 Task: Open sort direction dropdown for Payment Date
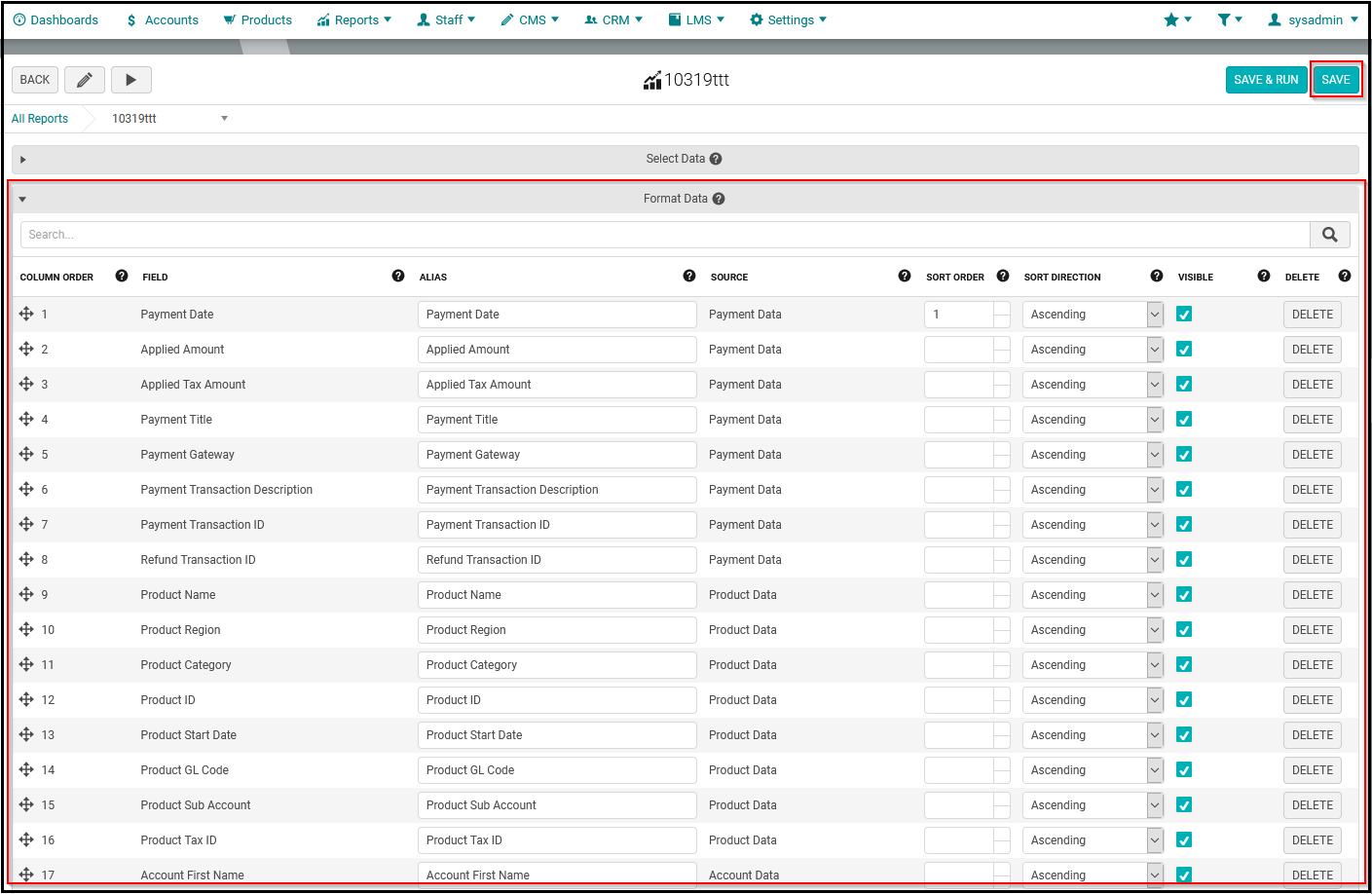(x=1093, y=315)
